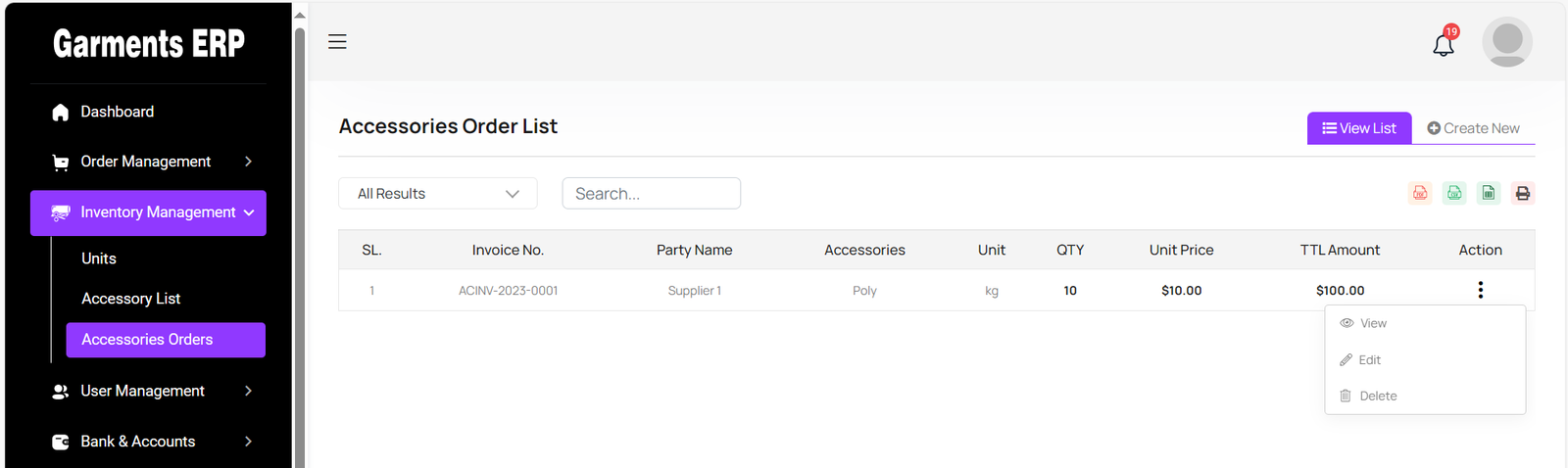Open the notifications bell
Viewport: 1568px width, 468px height.
coord(1444,44)
